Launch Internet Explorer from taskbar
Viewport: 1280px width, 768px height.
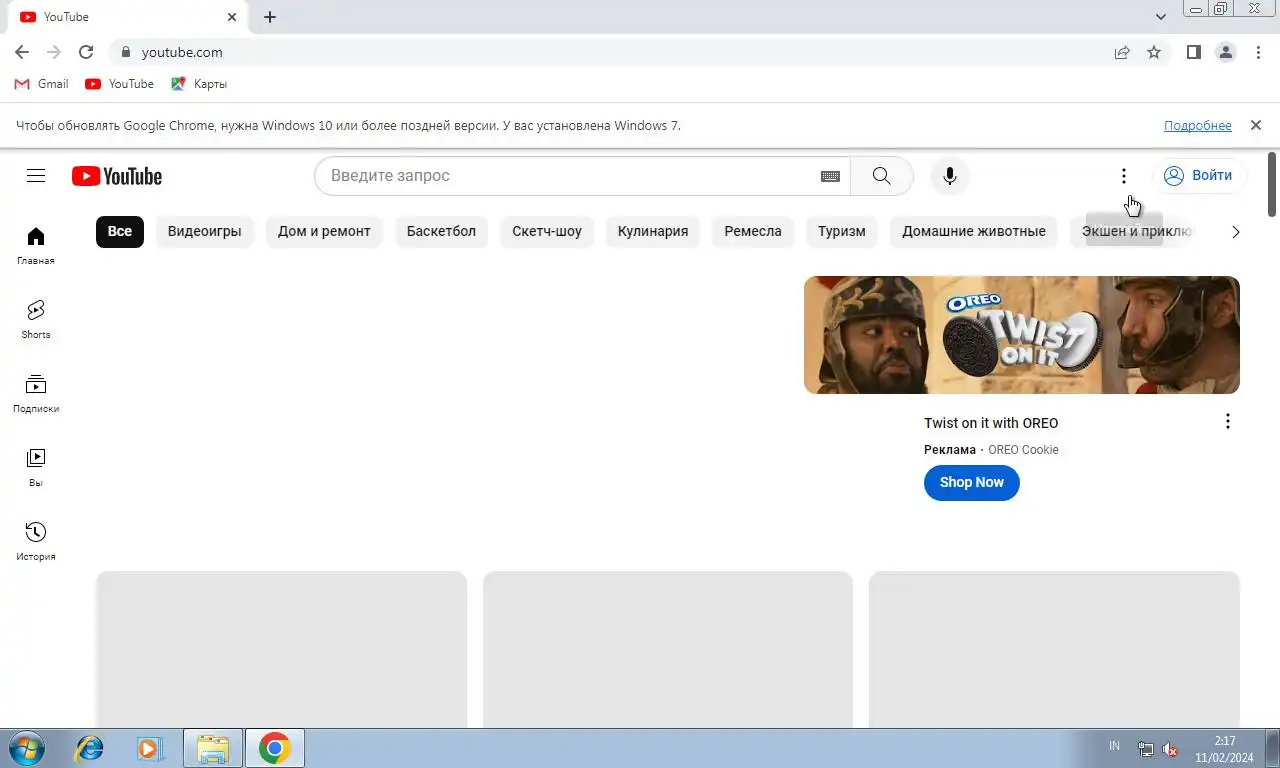(x=90, y=748)
